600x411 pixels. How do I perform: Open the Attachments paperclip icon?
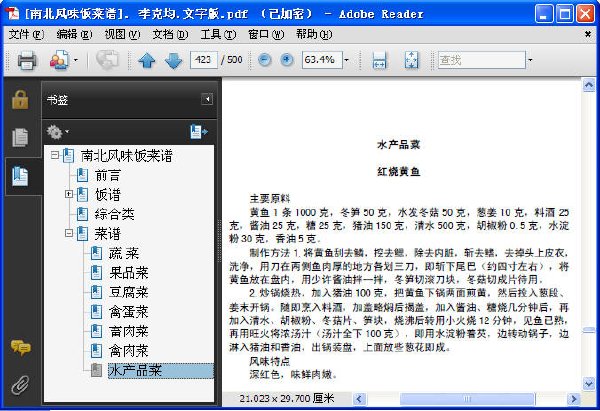(20, 385)
